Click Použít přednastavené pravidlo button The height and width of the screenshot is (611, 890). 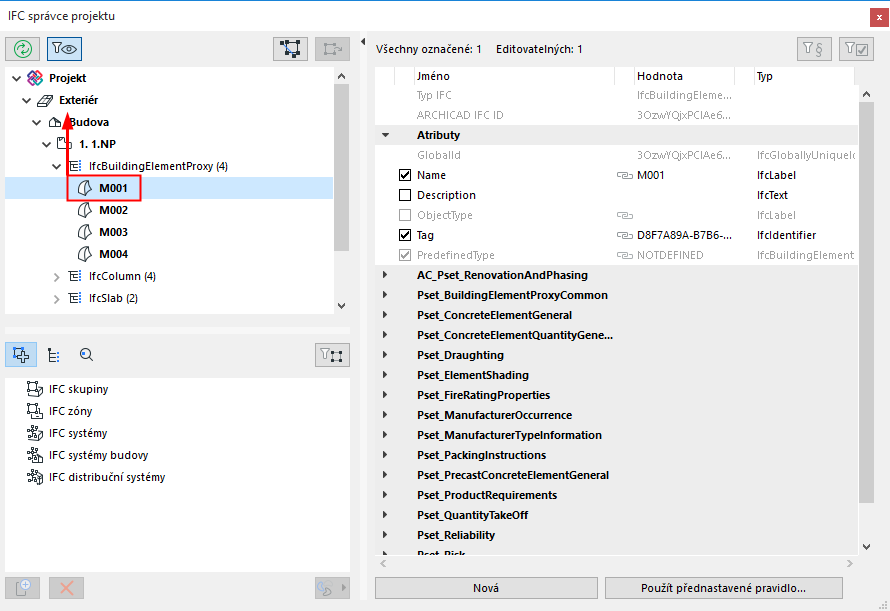click(723, 588)
